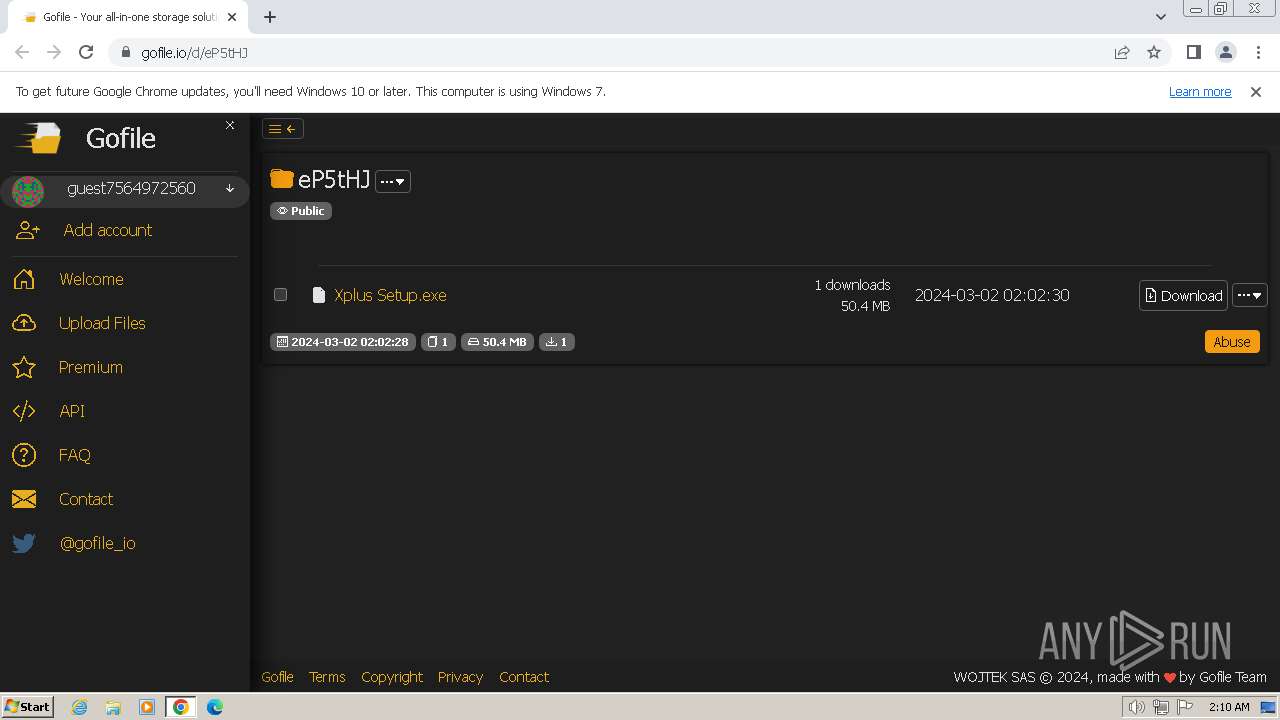
Task: Open the Contact footer link
Action: pos(524,677)
